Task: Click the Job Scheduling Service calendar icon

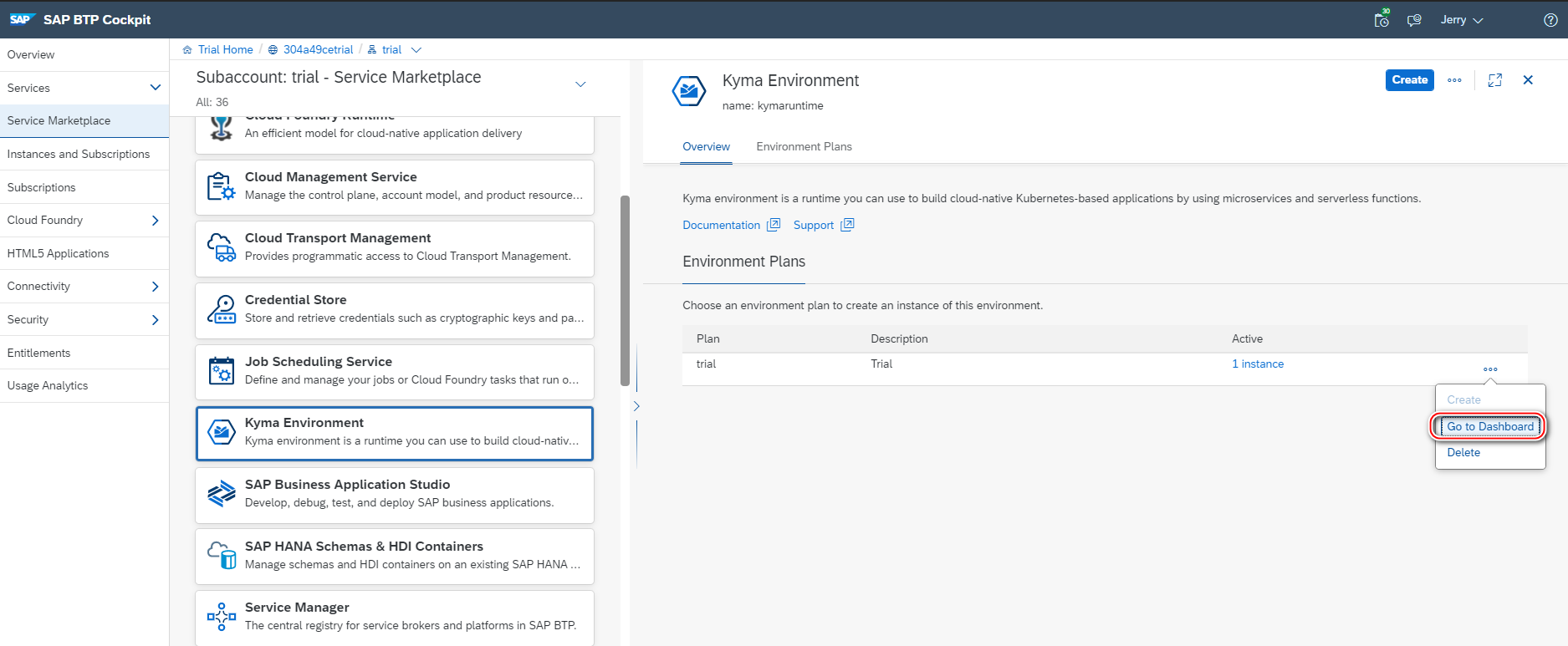Action: (222, 371)
